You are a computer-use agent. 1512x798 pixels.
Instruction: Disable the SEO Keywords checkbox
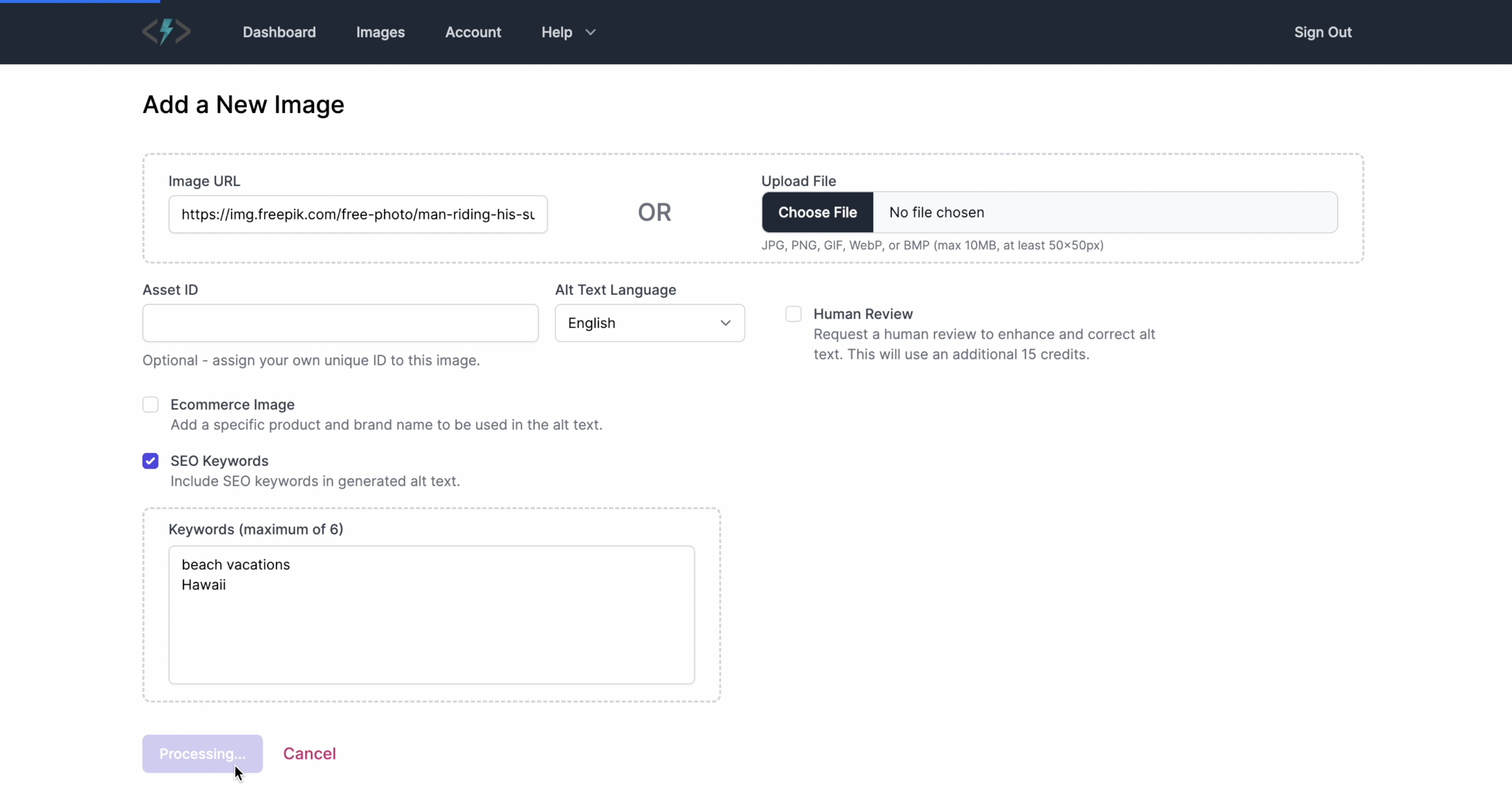coord(150,461)
